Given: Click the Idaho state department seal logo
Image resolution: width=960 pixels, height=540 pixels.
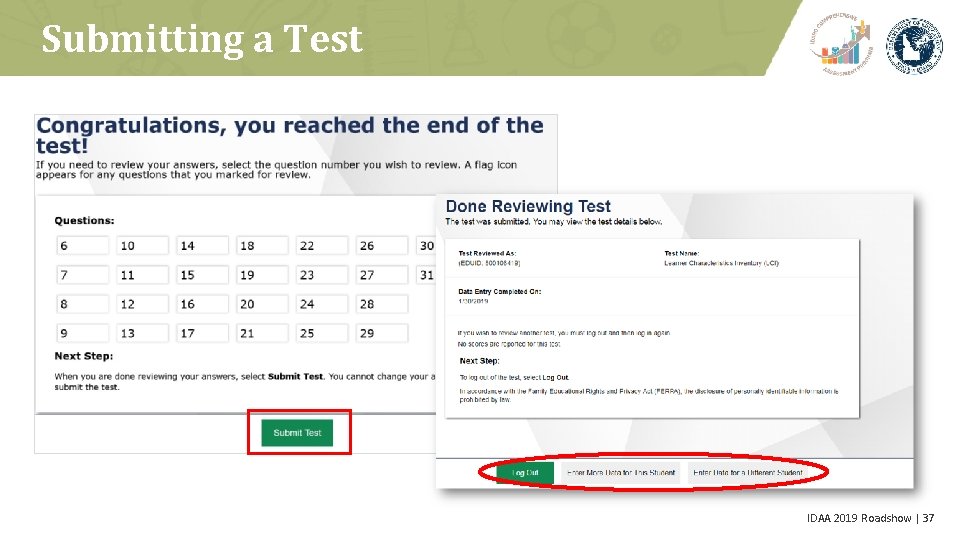Looking at the screenshot, I should [x=915, y=46].
